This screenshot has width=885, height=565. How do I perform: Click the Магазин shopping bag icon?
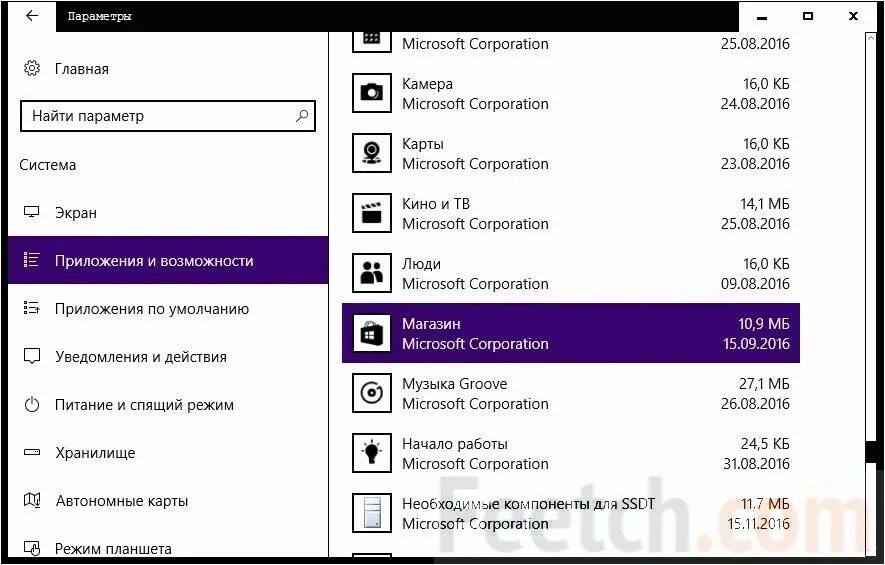(371, 333)
